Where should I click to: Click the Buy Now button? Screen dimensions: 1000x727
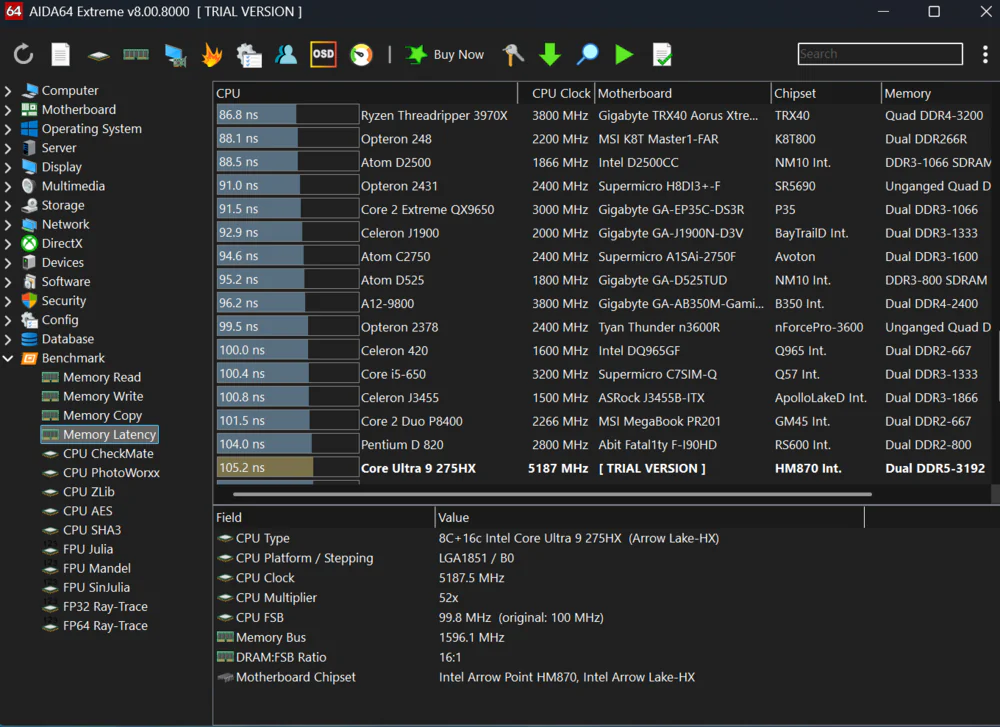[445, 55]
